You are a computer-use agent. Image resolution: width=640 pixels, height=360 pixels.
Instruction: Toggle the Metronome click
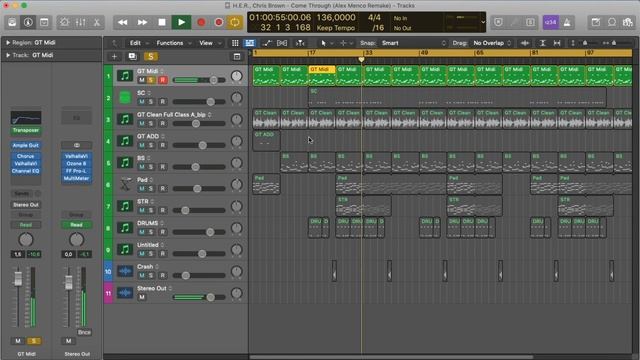(567, 22)
